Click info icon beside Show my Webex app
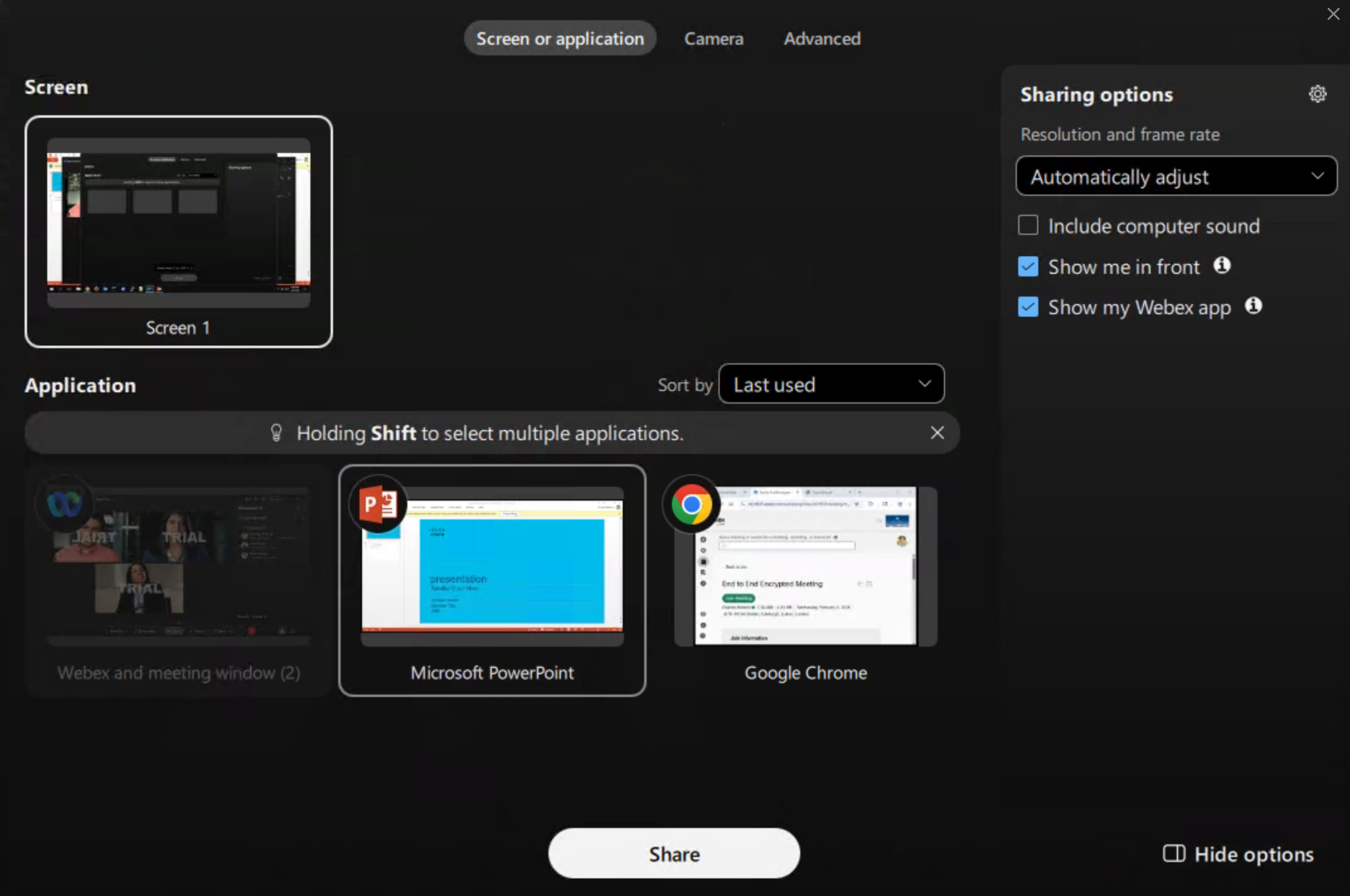The height and width of the screenshot is (896, 1350). (1253, 306)
